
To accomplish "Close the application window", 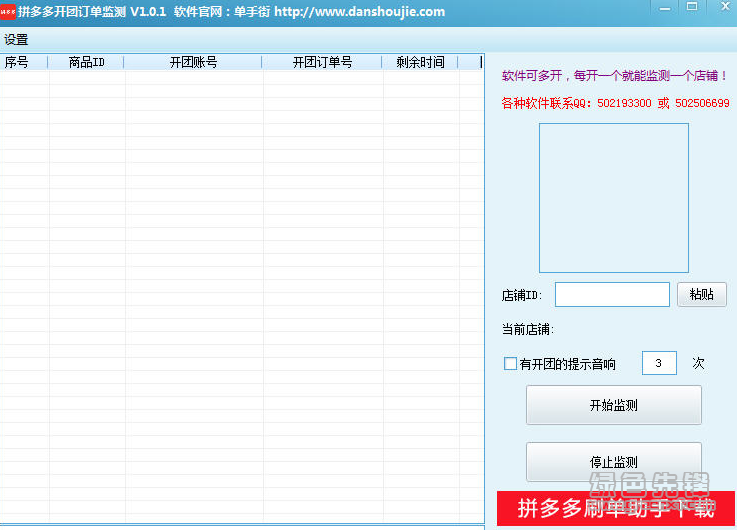I will (x=725, y=7).
